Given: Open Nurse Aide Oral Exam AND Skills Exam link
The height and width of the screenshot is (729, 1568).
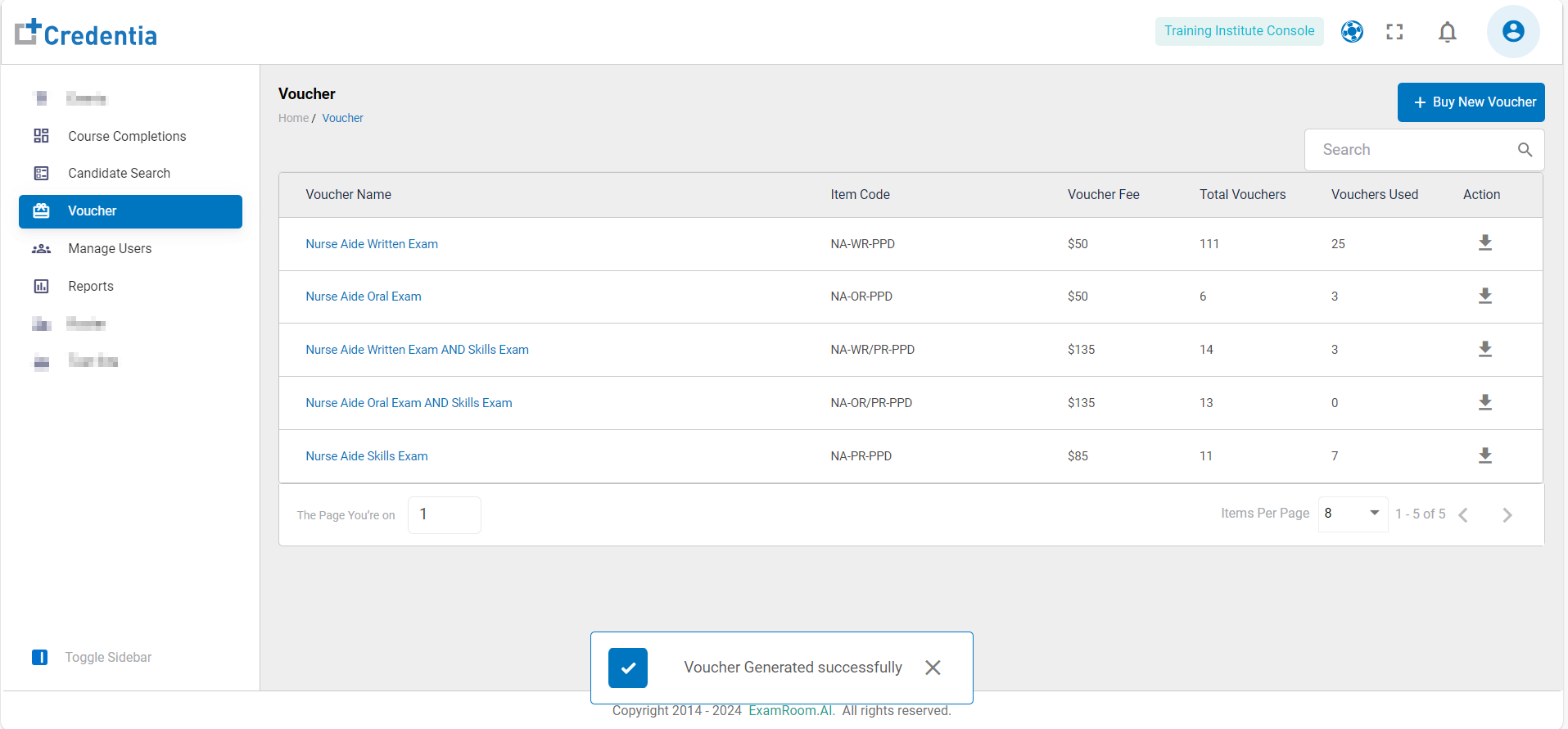Looking at the screenshot, I should tap(409, 403).
